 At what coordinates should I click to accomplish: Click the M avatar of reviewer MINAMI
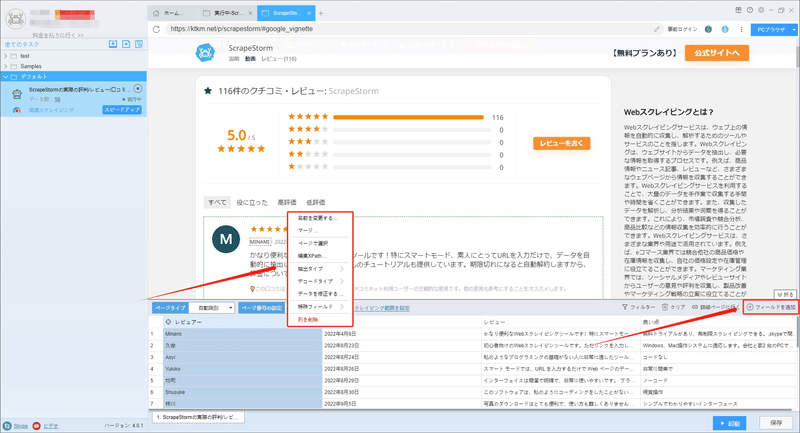226,239
